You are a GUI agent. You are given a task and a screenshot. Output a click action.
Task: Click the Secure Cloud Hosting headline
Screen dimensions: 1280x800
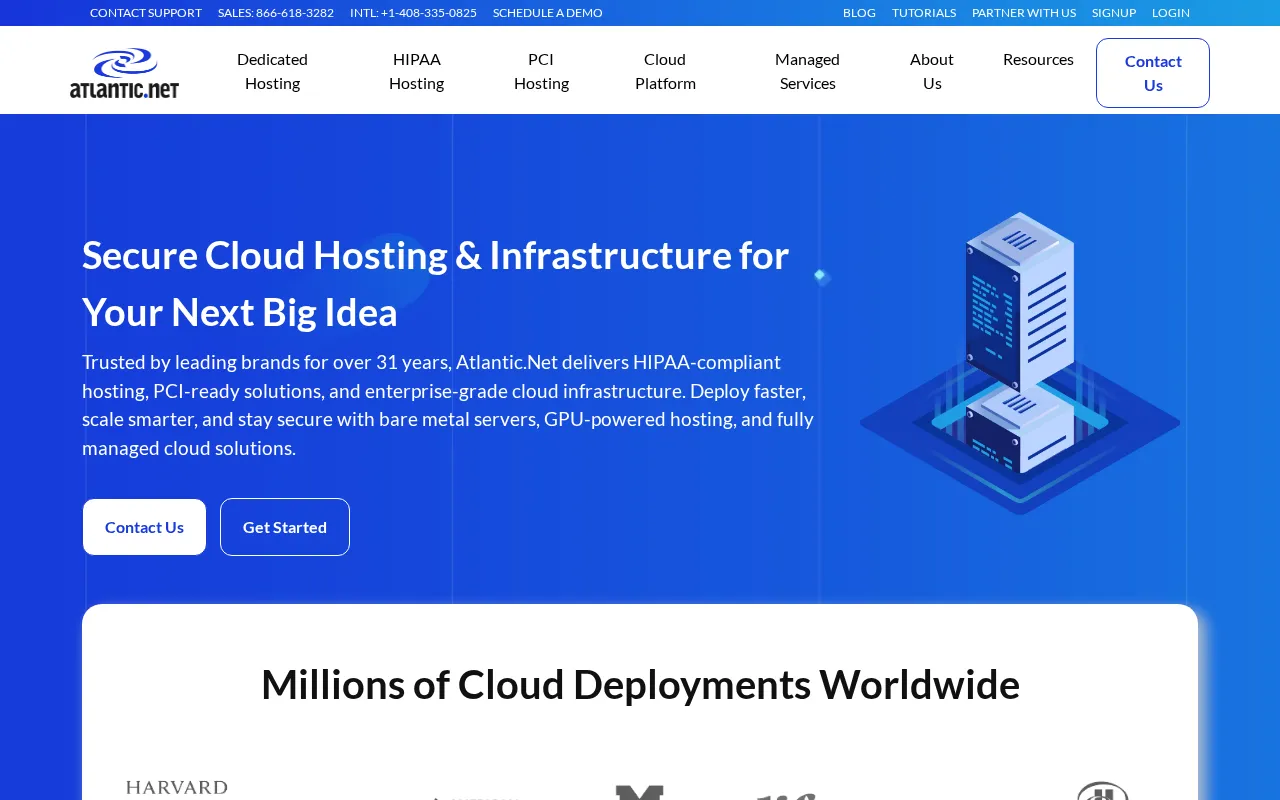click(436, 284)
